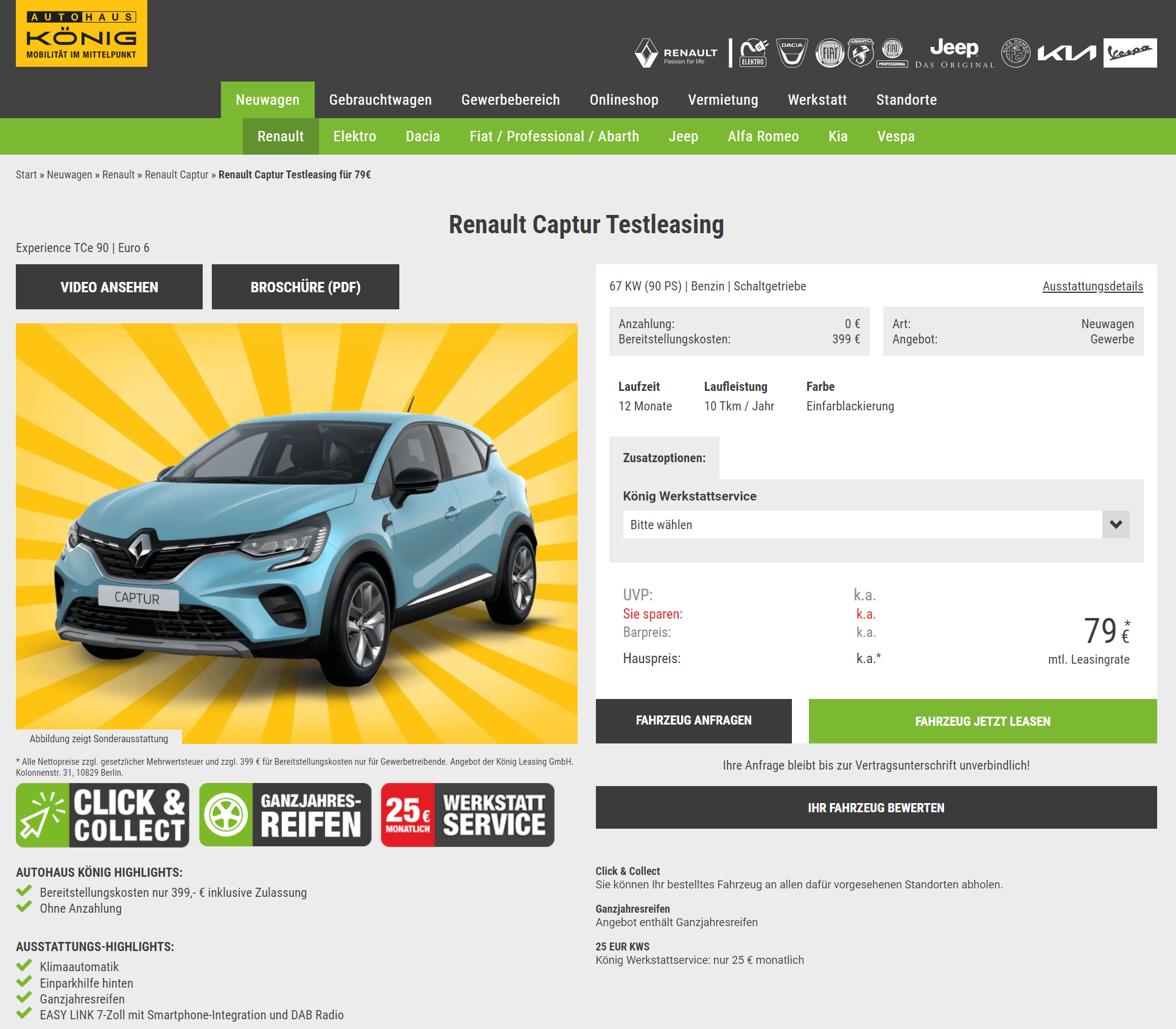Select the Alfa Romeo submenu item

[763, 136]
